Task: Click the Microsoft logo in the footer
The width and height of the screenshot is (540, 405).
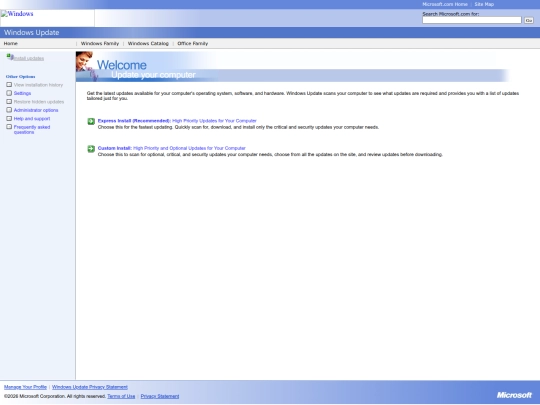Action: 514,395
